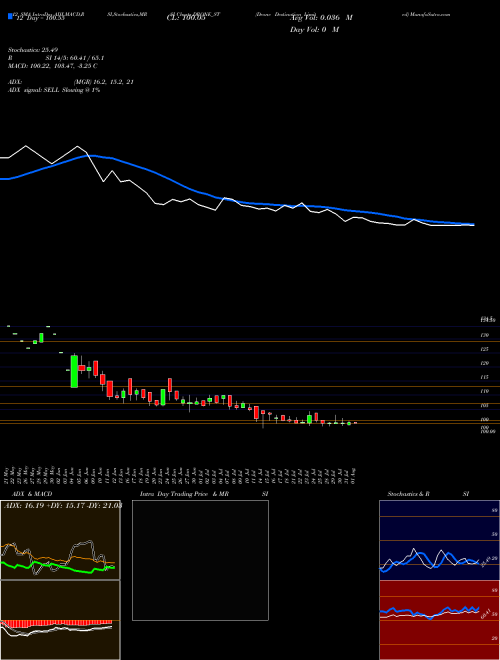This screenshot has width=500, height=660.
Task: Click the '130' price axis label
Action: (485, 335)
